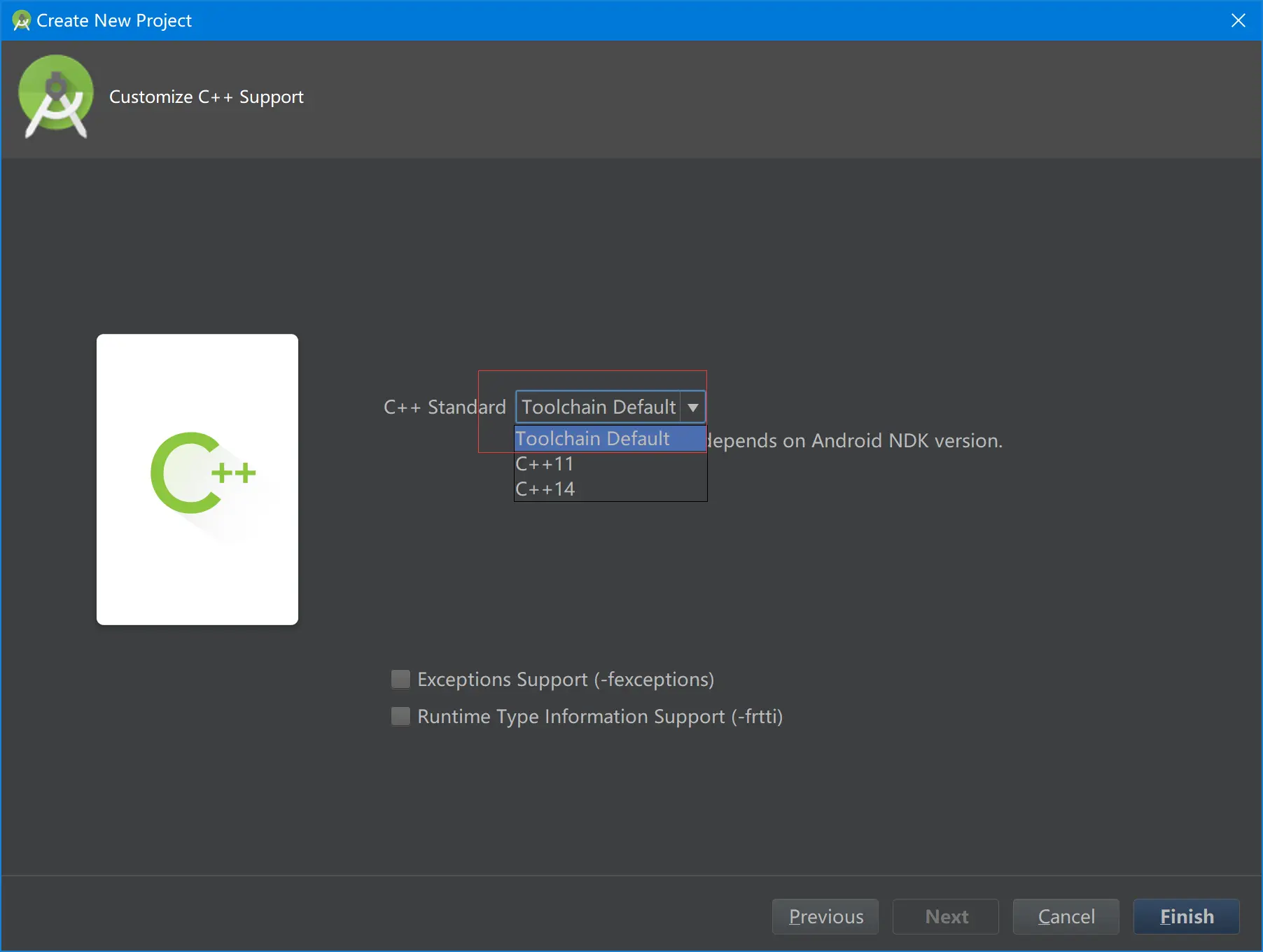Click Finish to create the project
The width and height of the screenshot is (1263, 952).
pyautogui.click(x=1187, y=916)
